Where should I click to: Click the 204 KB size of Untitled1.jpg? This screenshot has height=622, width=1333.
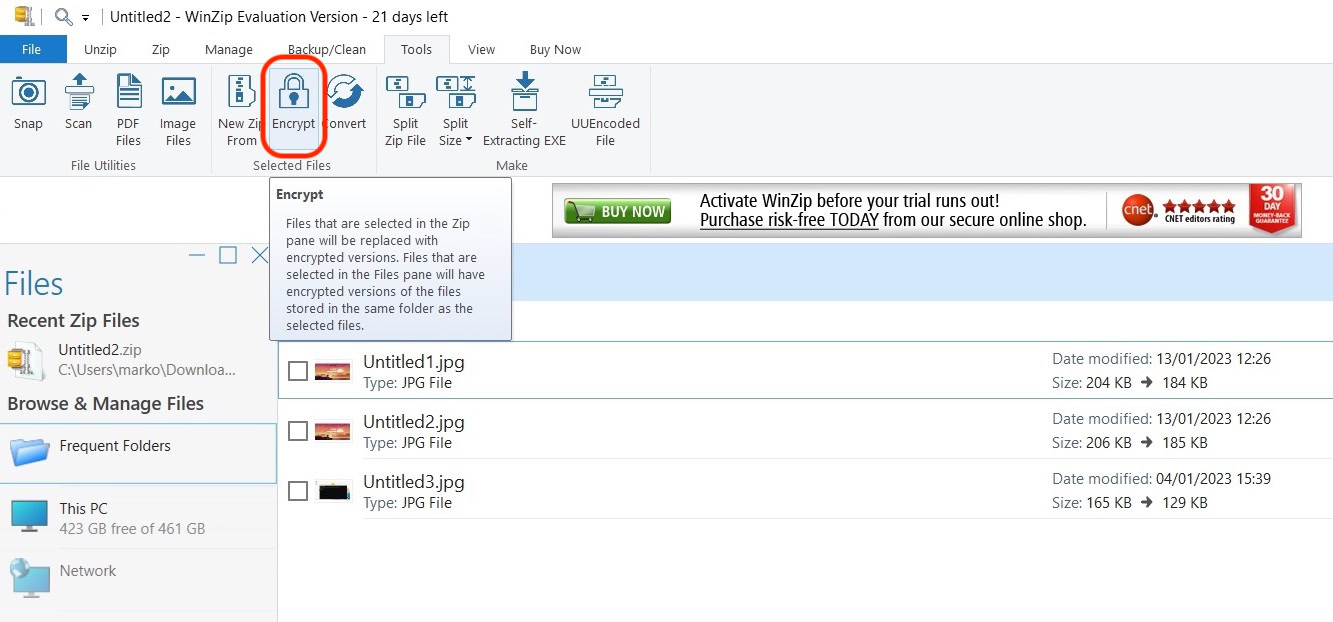click(x=1108, y=383)
